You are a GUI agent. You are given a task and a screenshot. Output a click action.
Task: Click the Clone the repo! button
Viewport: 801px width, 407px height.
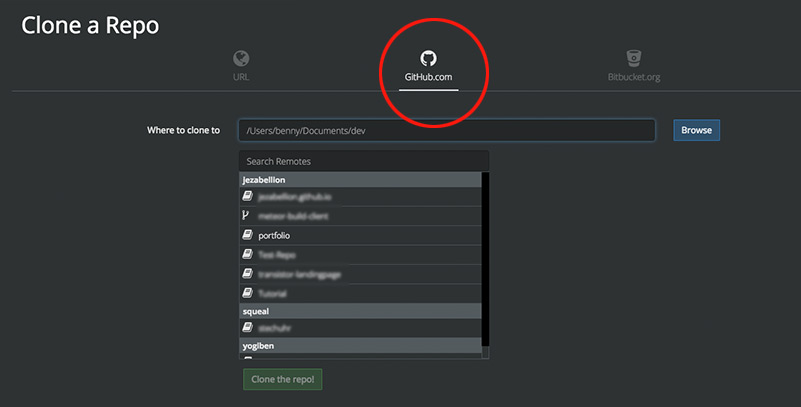pyautogui.click(x=282, y=379)
